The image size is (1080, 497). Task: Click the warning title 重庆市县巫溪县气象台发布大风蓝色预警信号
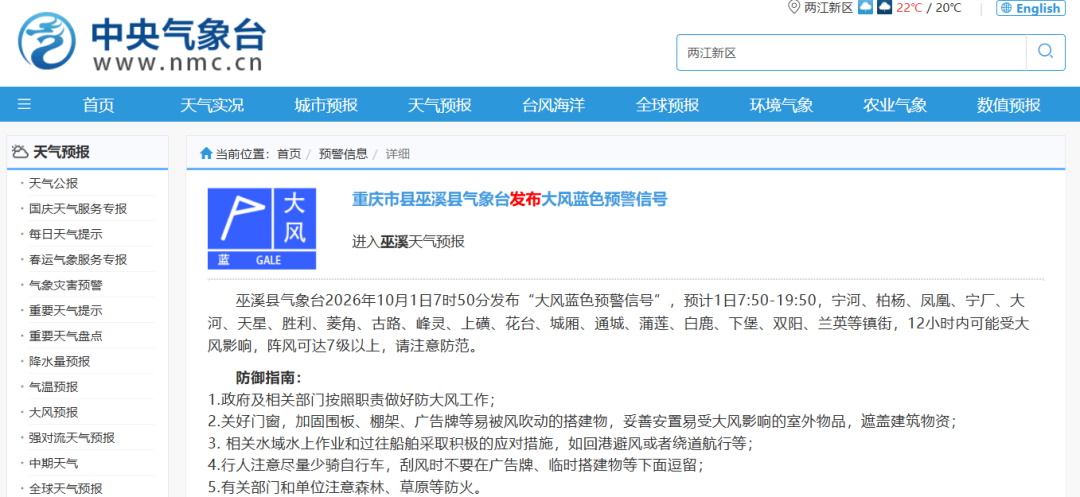point(510,200)
